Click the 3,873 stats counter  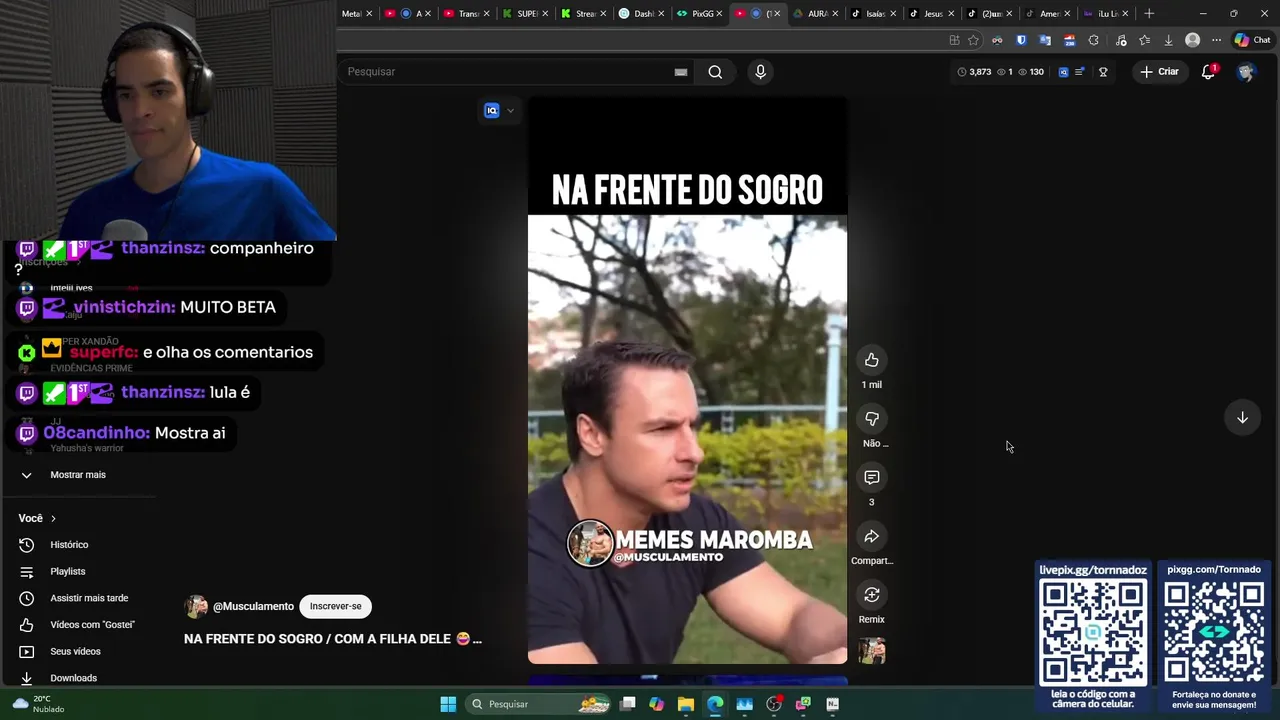(974, 72)
